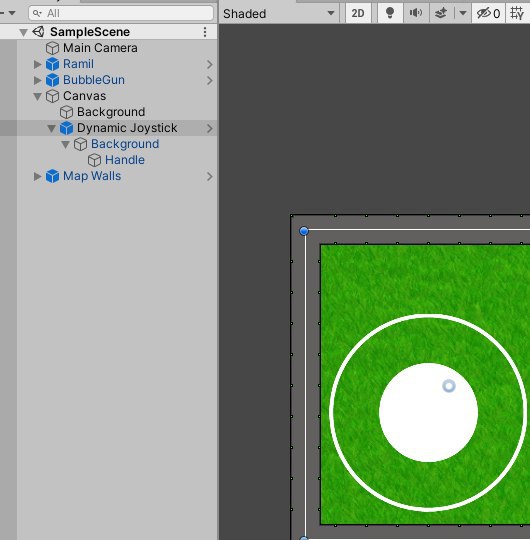Click the Handle object cube icon
The width and height of the screenshot is (530, 540).
(x=94, y=160)
